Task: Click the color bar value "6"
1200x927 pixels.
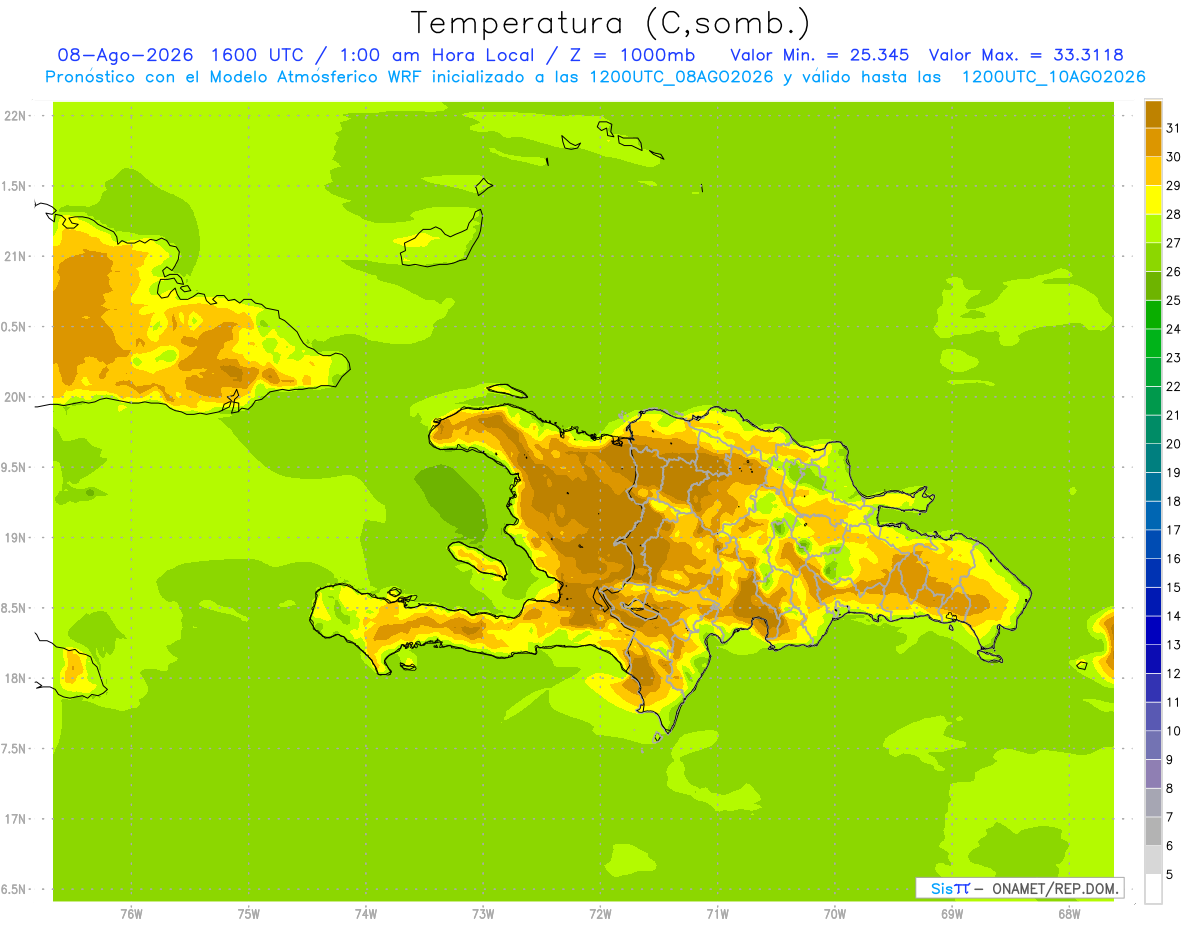Action: click(x=1170, y=846)
